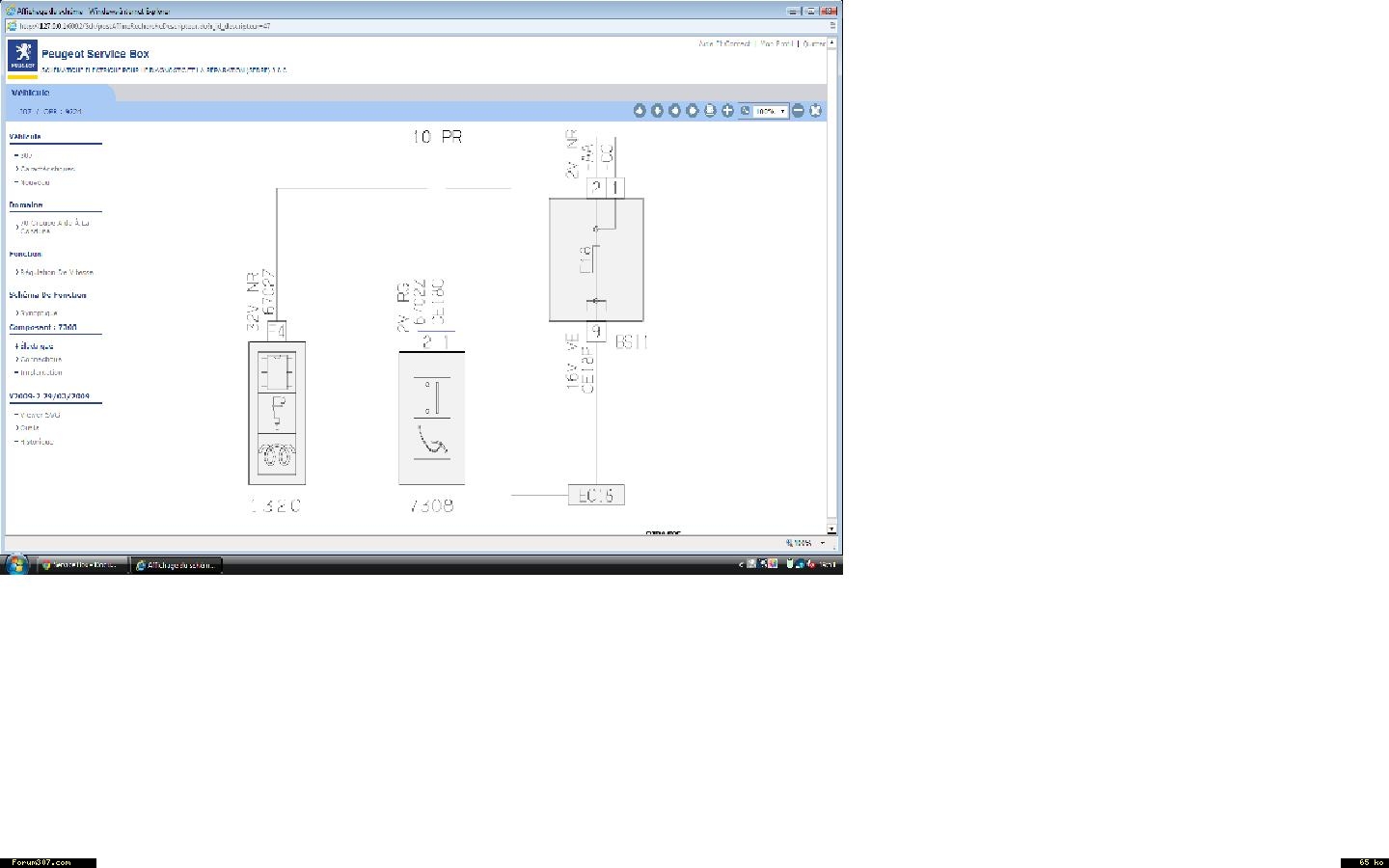1389x868 pixels.
Task: Click Régulation De Vitesse under Fonction
Action: click(x=56, y=273)
